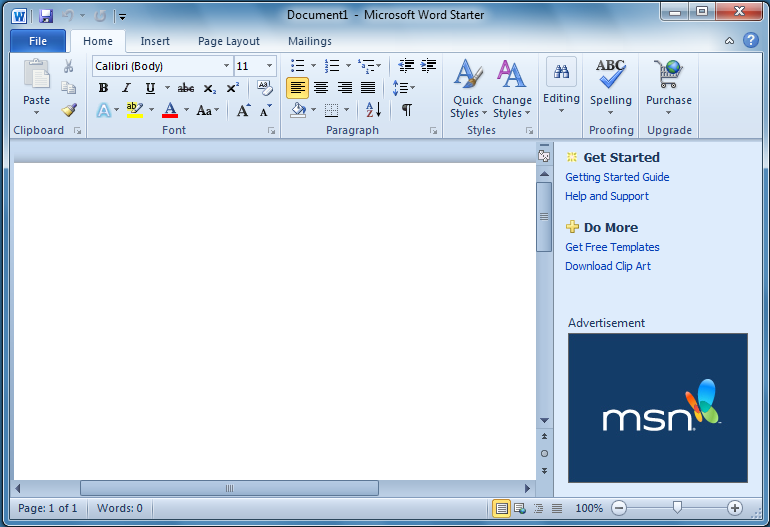770x527 pixels.
Task: Click the zoom slider handle
Action: coord(677,508)
